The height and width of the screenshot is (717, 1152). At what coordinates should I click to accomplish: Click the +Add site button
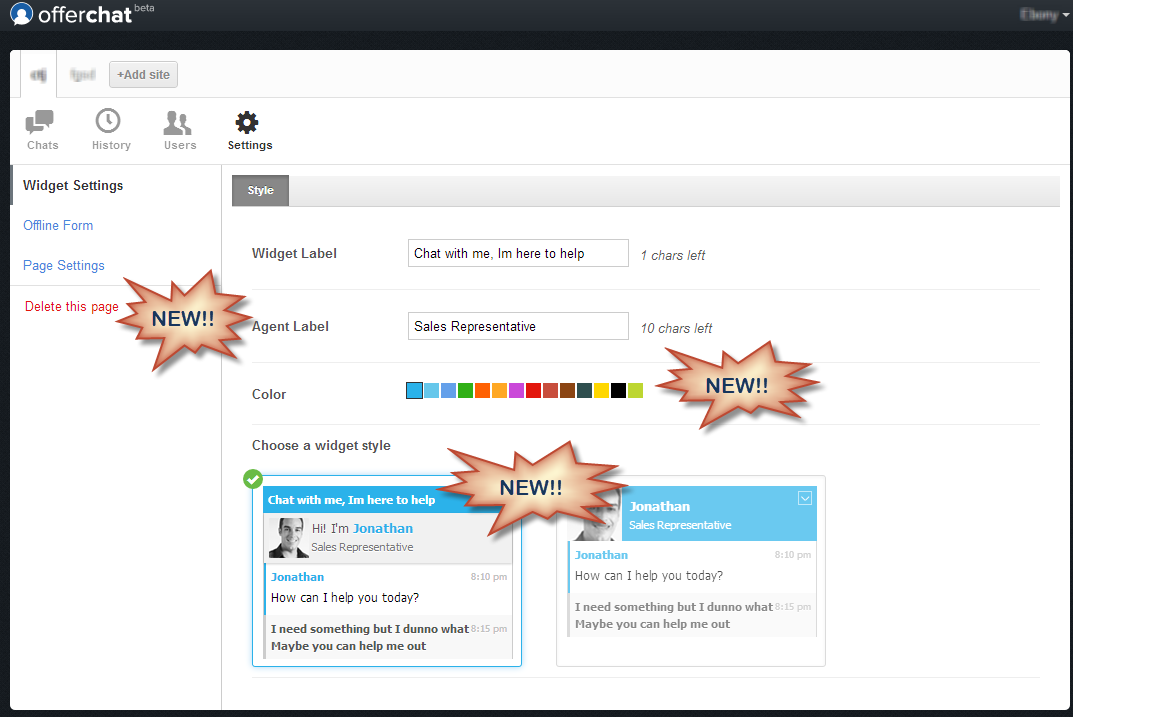coord(143,74)
